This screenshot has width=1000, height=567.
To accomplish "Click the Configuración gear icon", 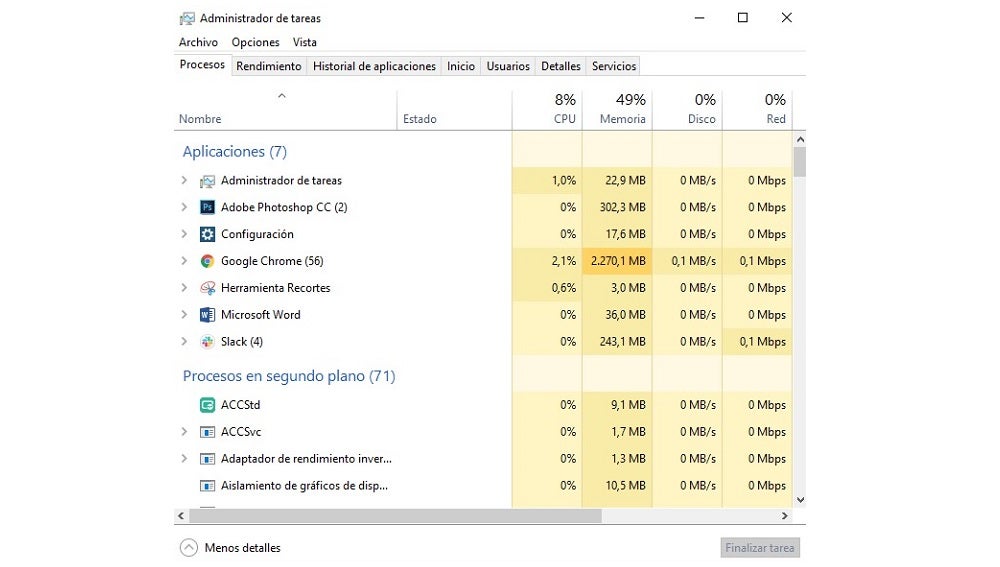I will tap(207, 234).
